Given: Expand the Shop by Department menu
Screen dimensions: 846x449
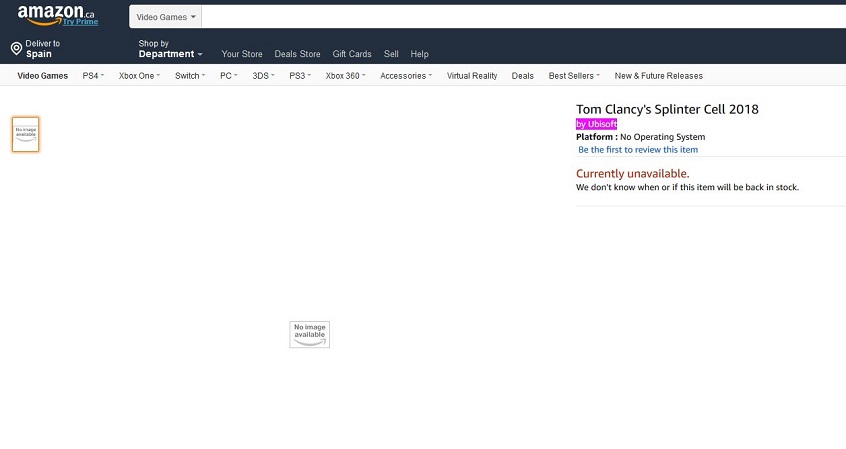Looking at the screenshot, I should [x=170, y=49].
